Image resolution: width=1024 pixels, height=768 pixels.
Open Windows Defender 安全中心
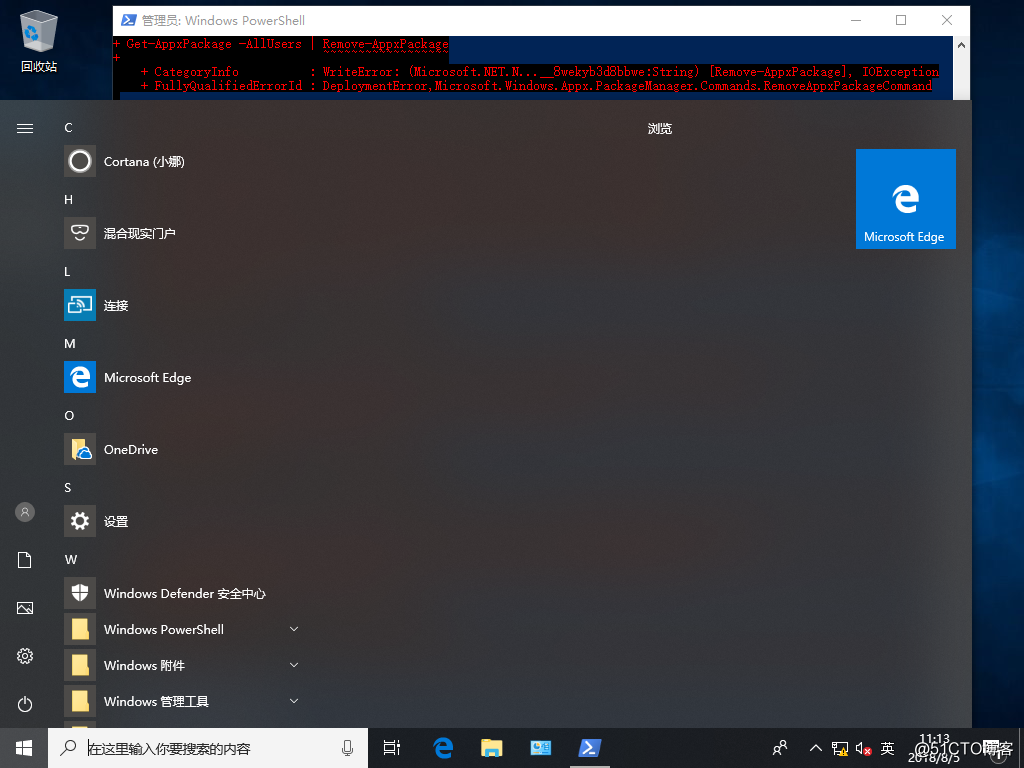click(x=183, y=593)
